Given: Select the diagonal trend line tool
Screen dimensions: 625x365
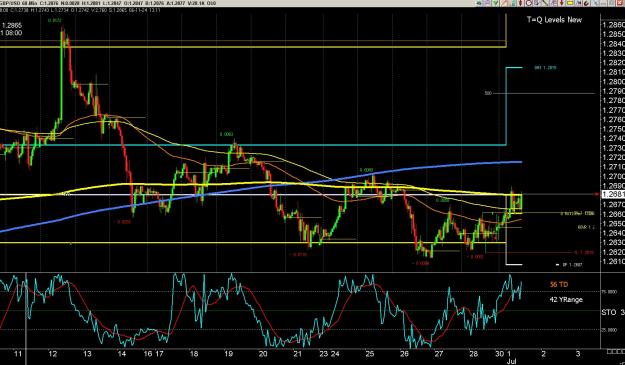Looking at the screenshot, I should click(x=545, y=3).
